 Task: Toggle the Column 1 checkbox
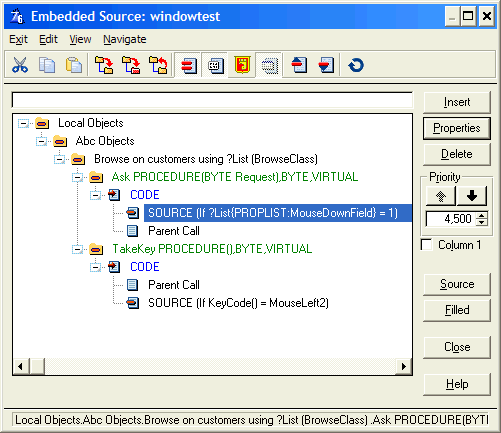(x=427, y=245)
